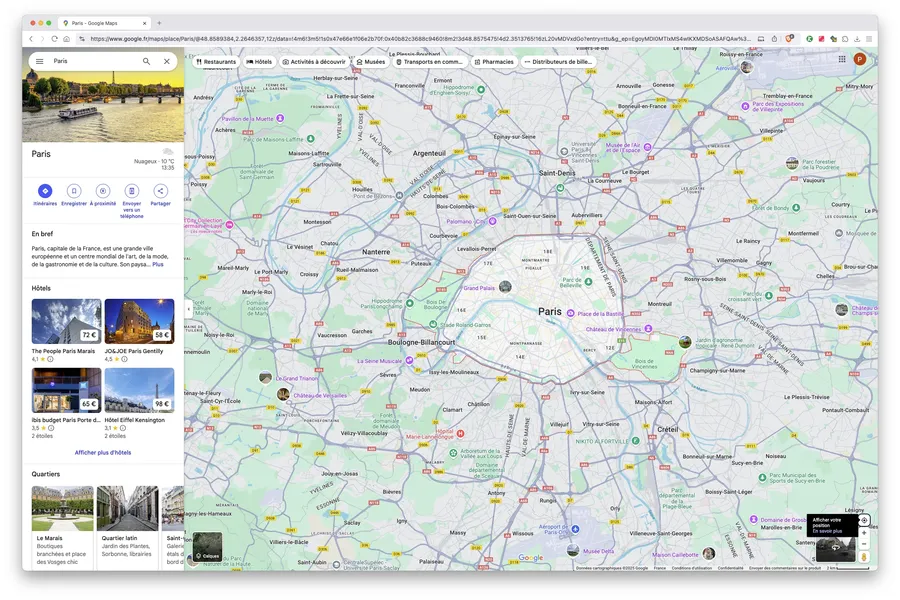Open the Calques layers thumbnail

click(x=207, y=547)
